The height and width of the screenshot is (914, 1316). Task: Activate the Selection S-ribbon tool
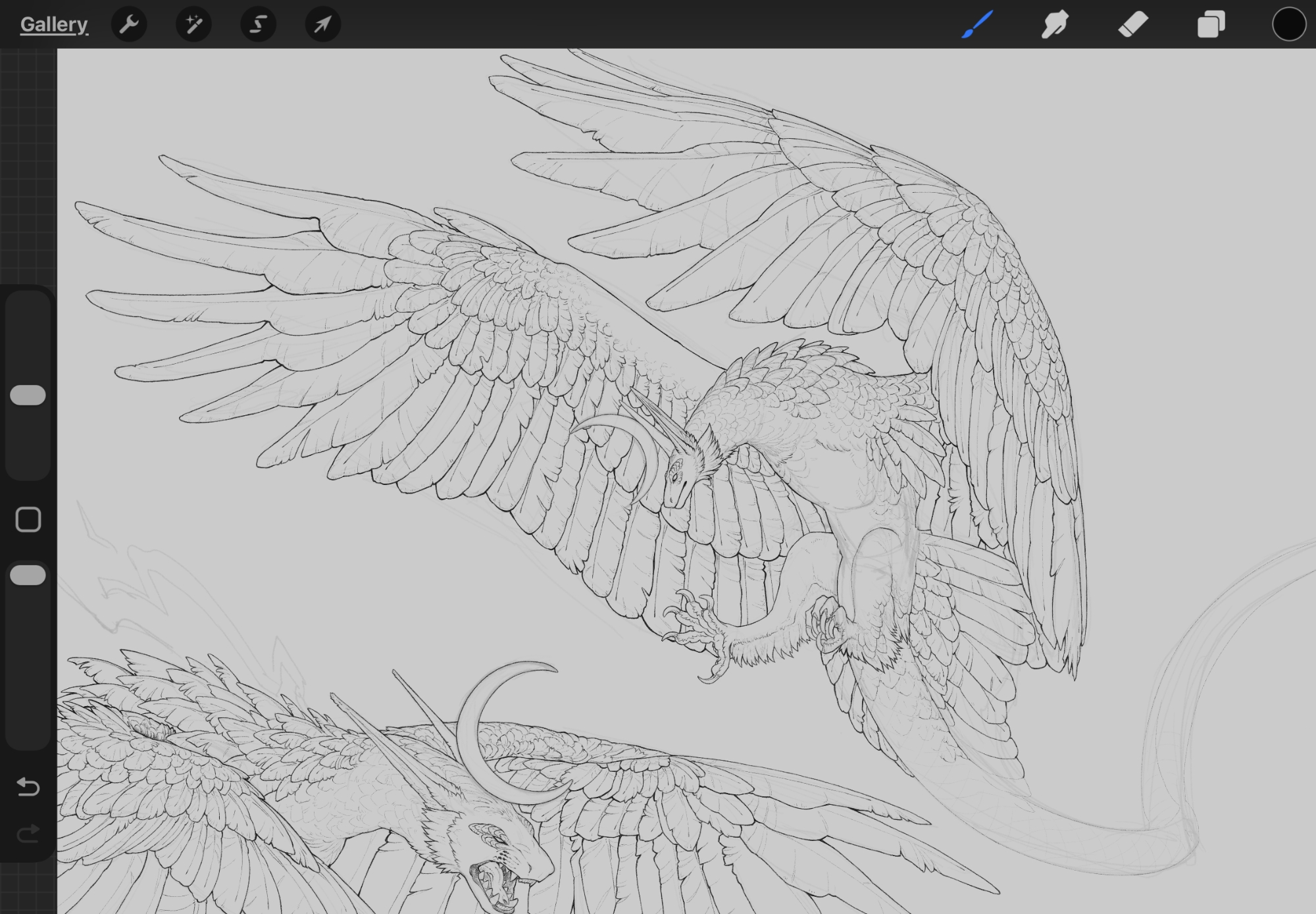(258, 25)
